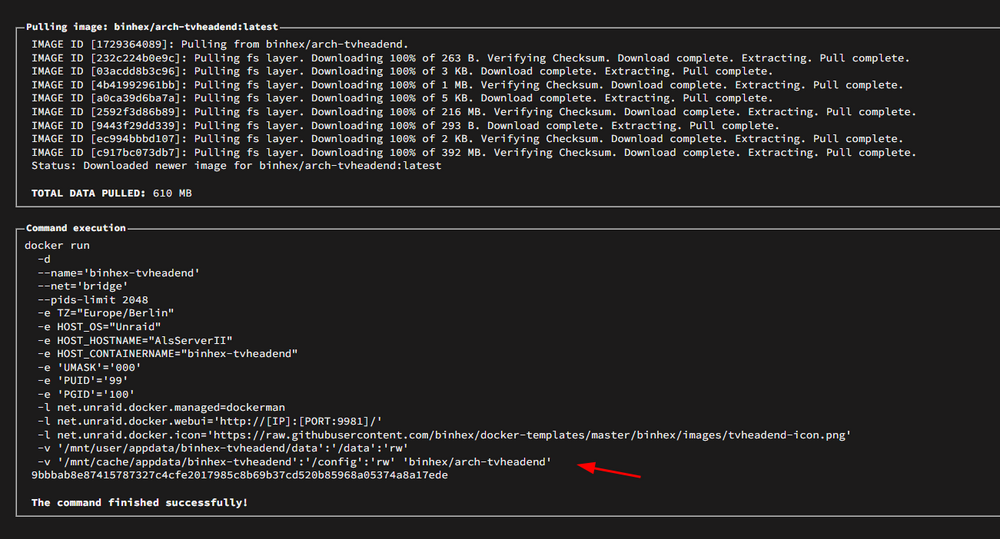Click the TZ="Europe/Berlin" line
The width and height of the screenshot is (1000, 539).
tap(106, 313)
